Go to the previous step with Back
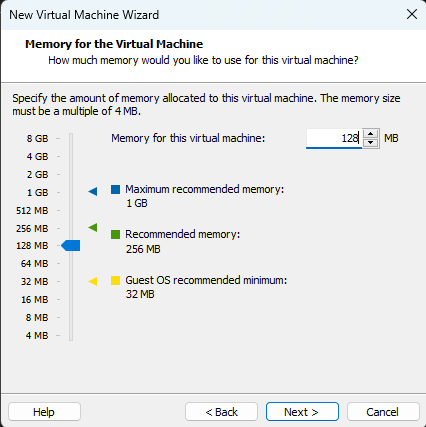The width and height of the screenshot is (426, 427). coord(221,412)
